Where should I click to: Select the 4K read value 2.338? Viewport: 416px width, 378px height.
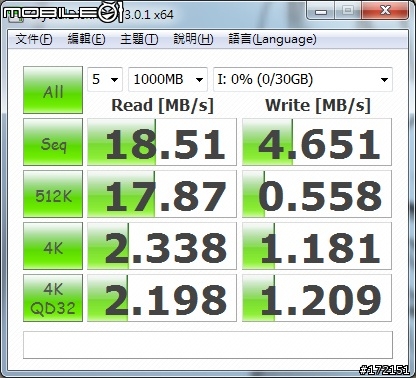coord(162,246)
